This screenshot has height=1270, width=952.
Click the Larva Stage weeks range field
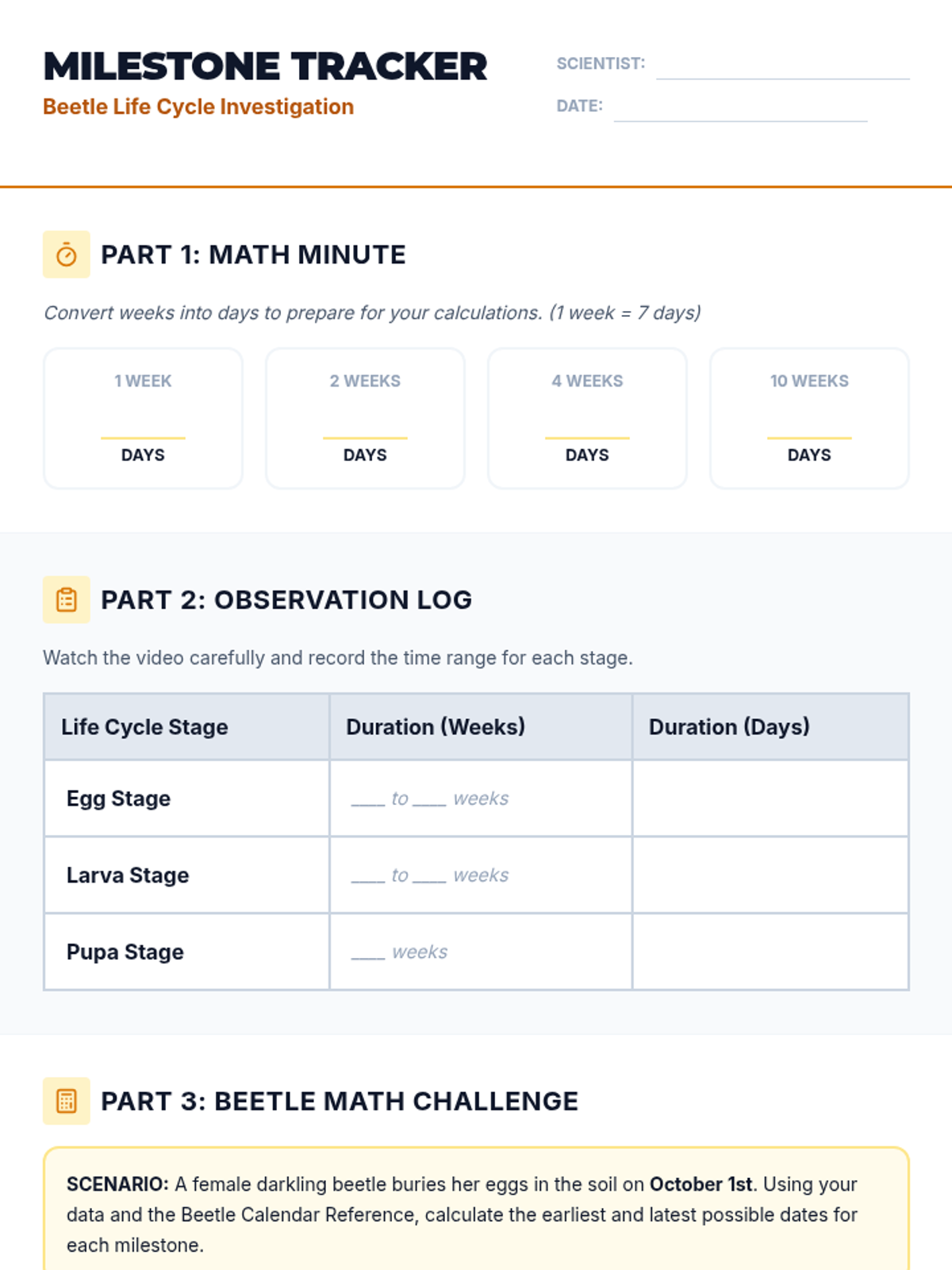click(x=430, y=876)
